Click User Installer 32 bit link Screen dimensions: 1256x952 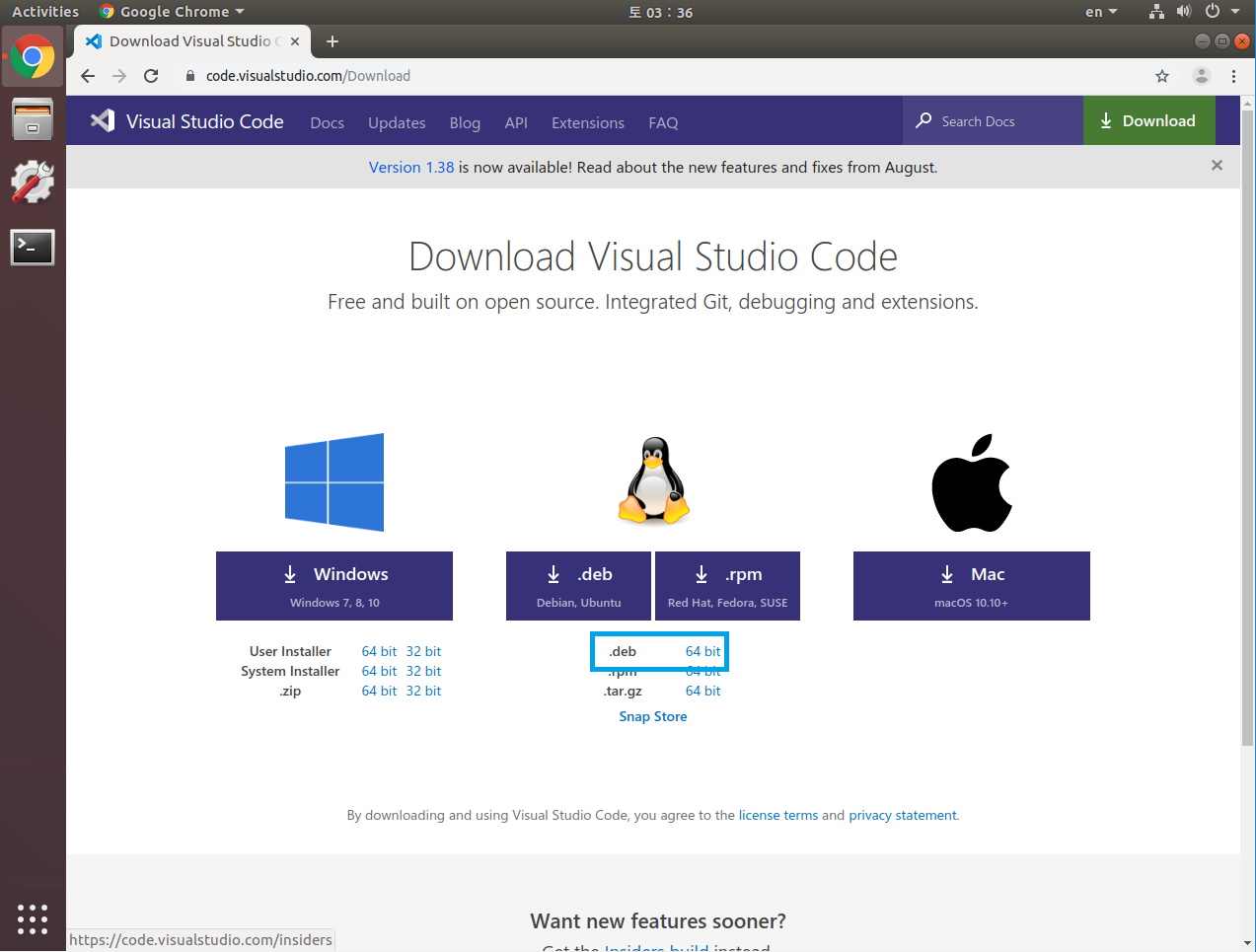[x=423, y=651]
